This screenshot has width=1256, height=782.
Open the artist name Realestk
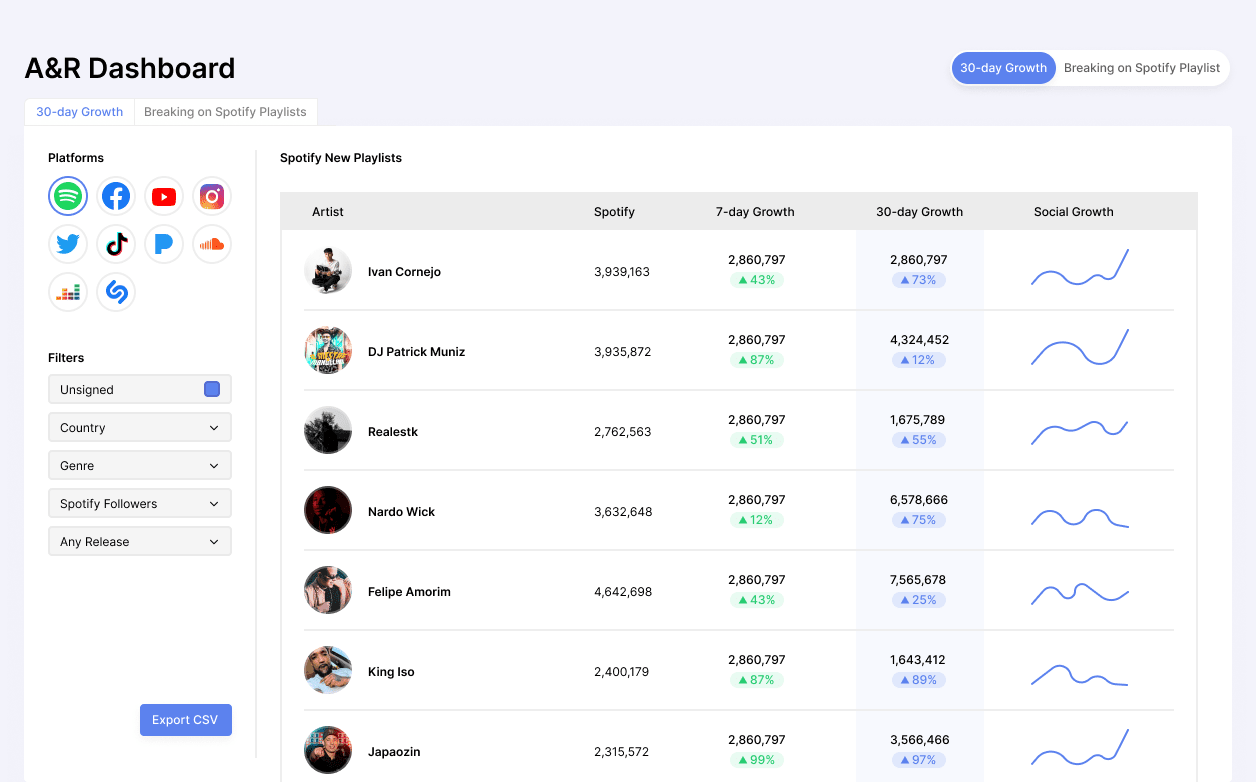coord(393,432)
